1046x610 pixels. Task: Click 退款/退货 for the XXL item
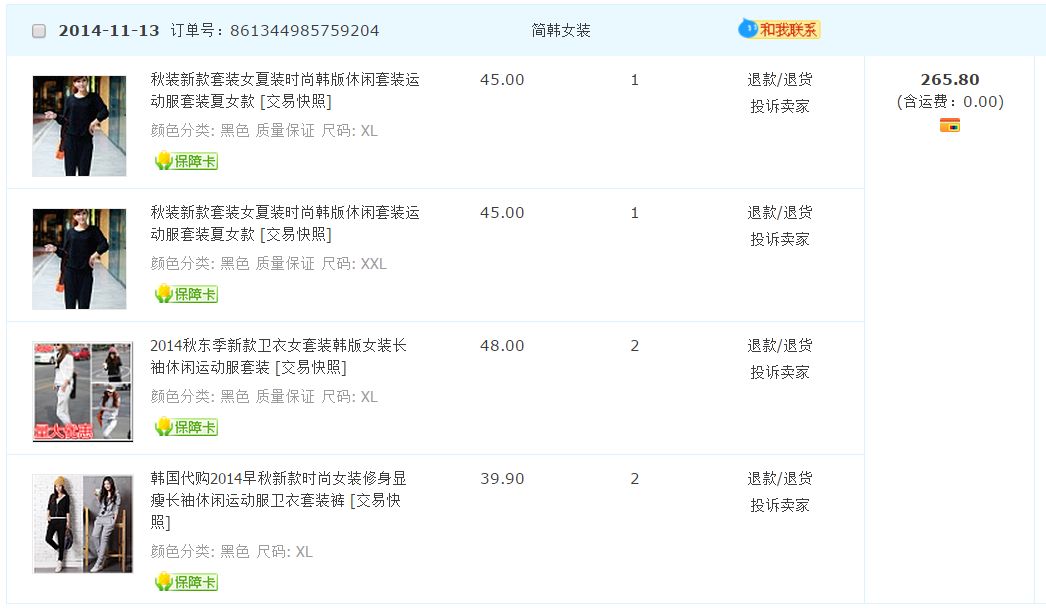(779, 213)
